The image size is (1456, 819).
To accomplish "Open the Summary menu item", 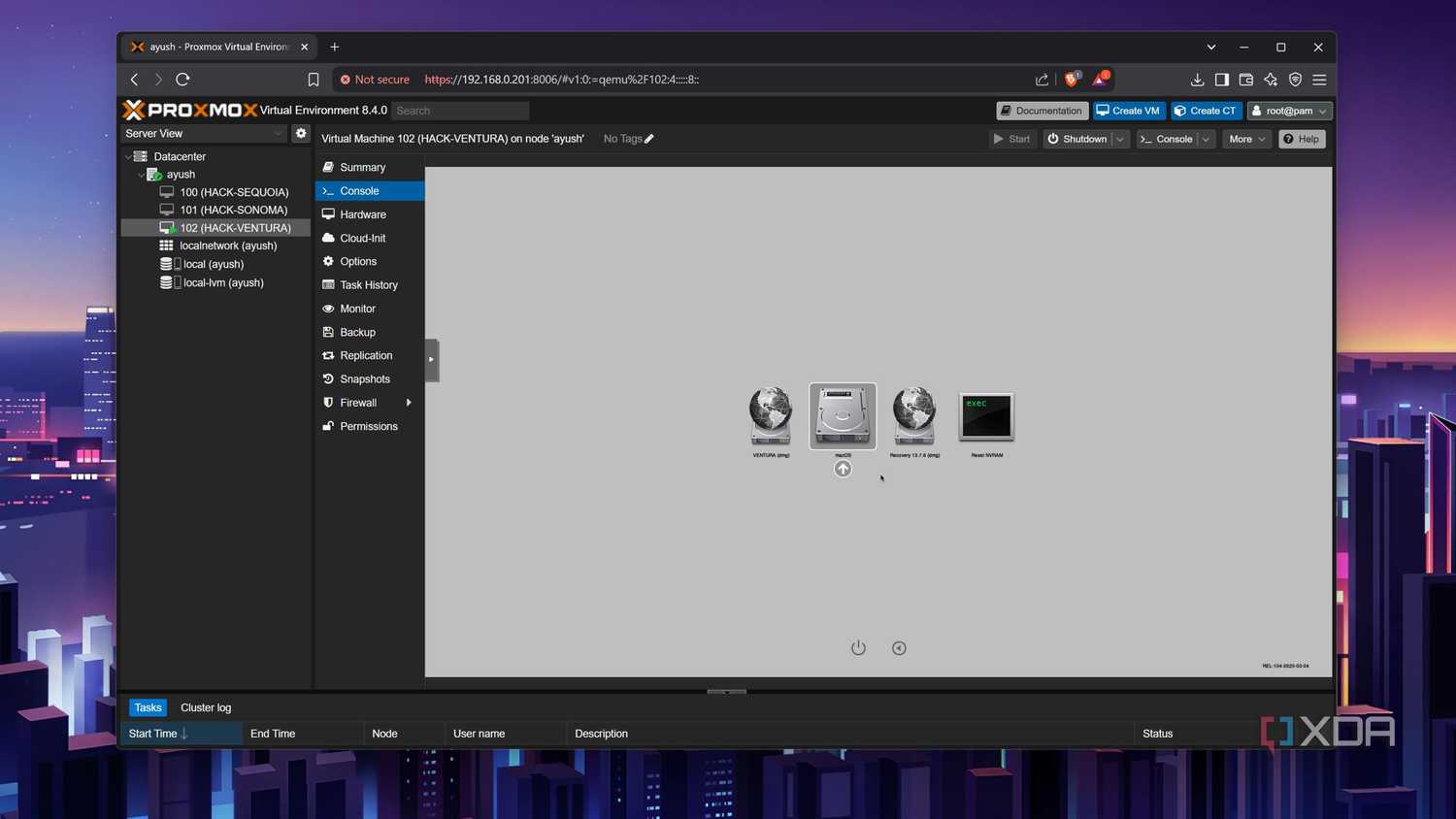I will point(370,167).
